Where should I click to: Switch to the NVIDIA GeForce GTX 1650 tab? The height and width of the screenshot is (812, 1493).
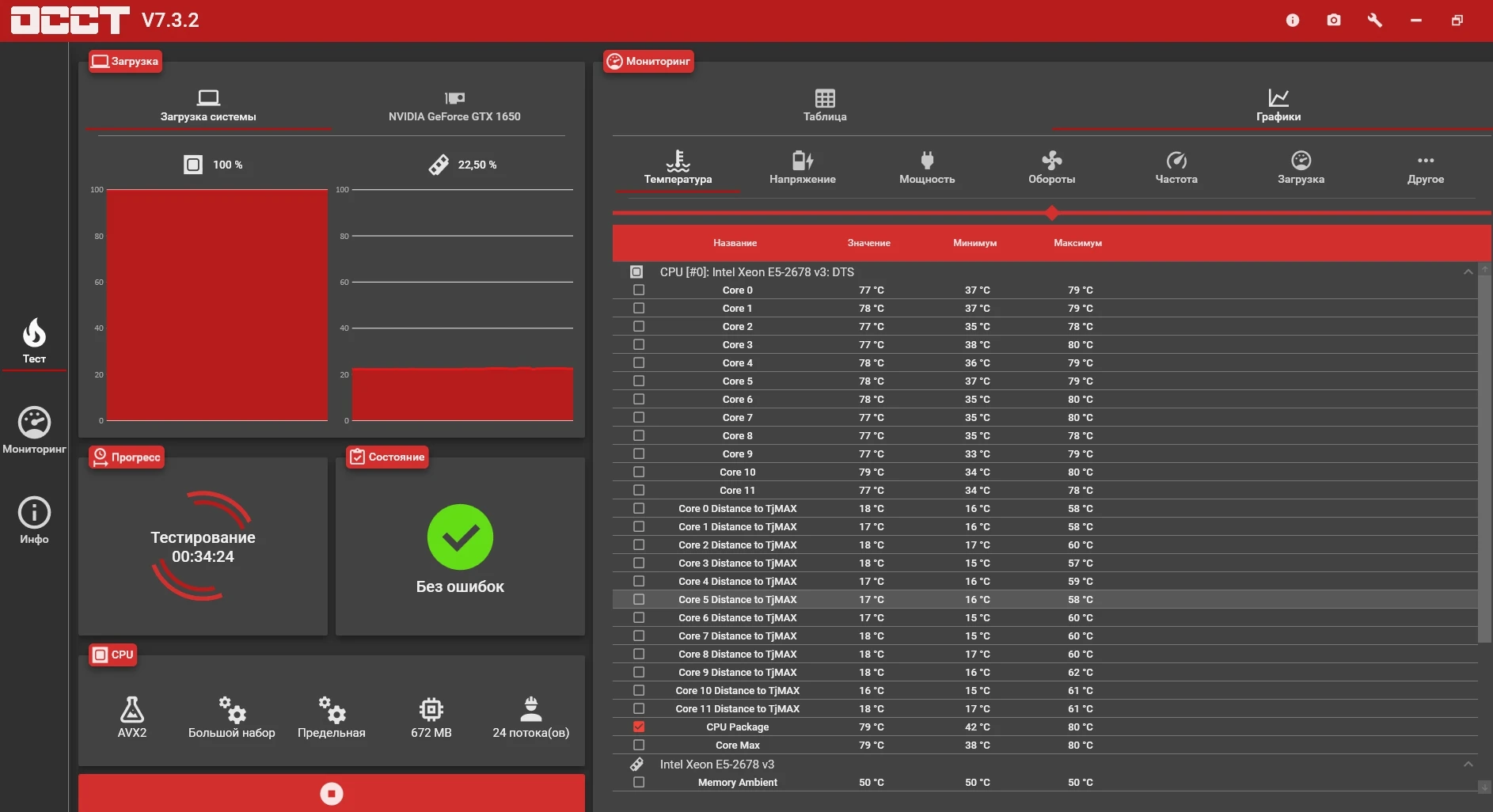(x=454, y=107)
